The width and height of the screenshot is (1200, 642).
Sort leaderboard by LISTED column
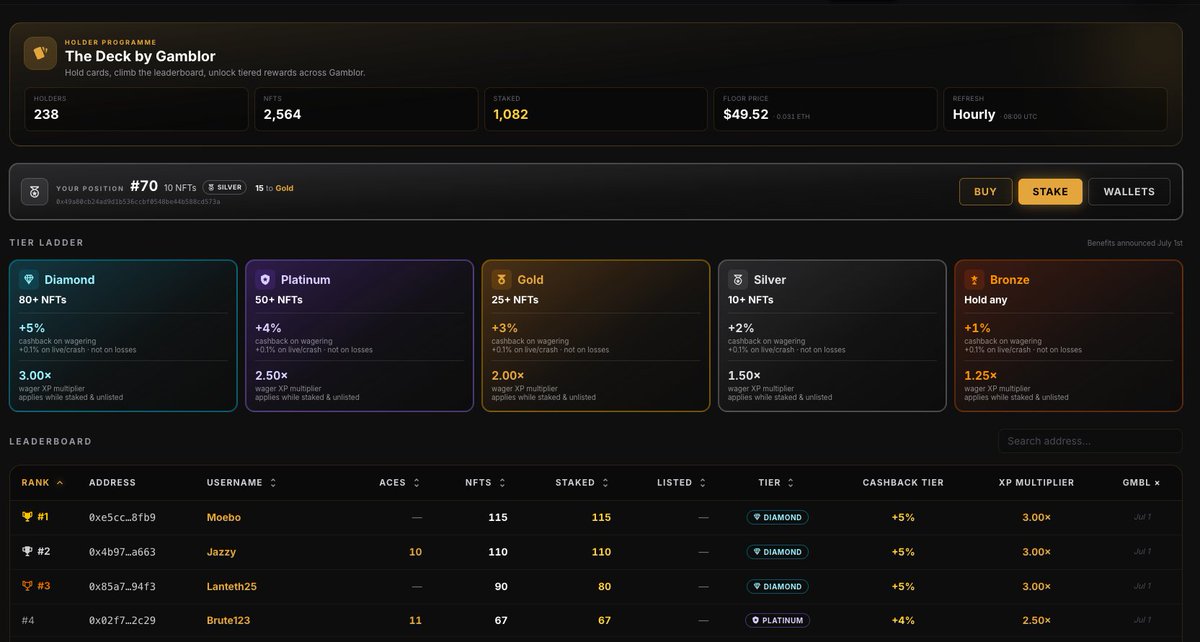click(682, 482)
